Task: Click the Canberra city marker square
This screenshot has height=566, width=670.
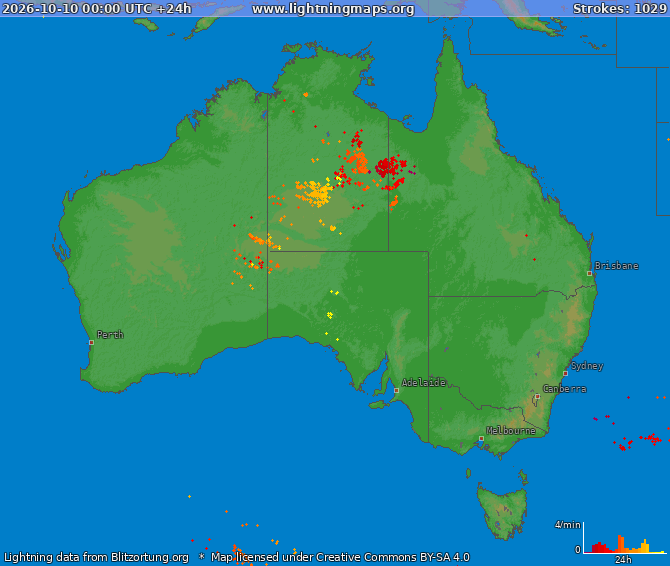Action: click(537, 396)
